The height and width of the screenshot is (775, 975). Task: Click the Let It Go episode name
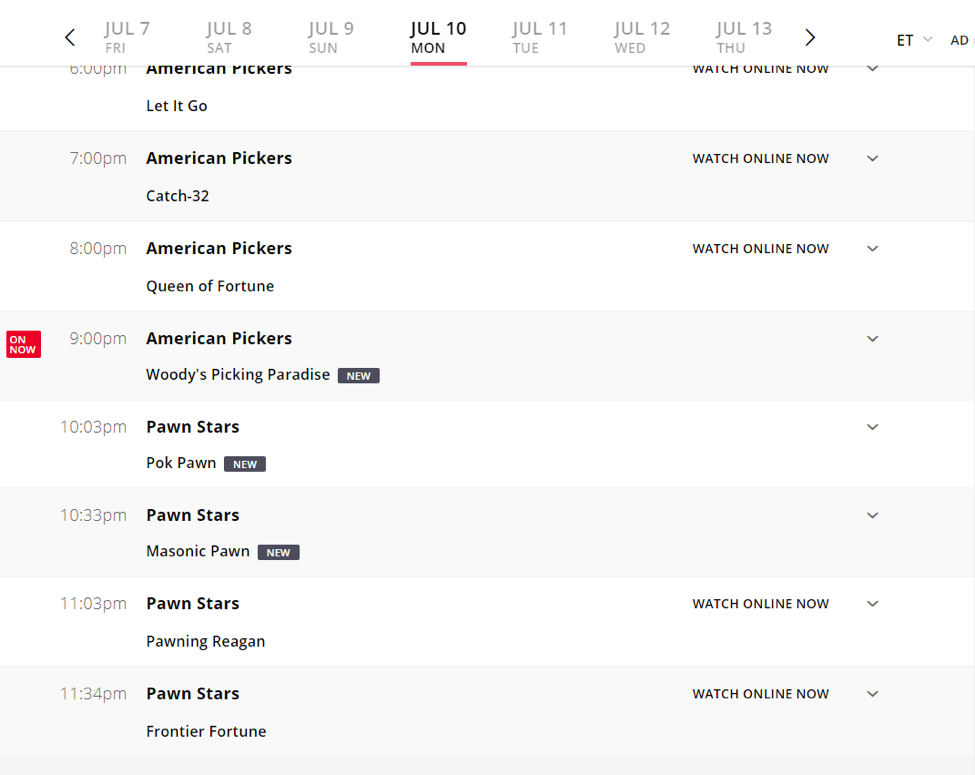(x=177, y=106)
